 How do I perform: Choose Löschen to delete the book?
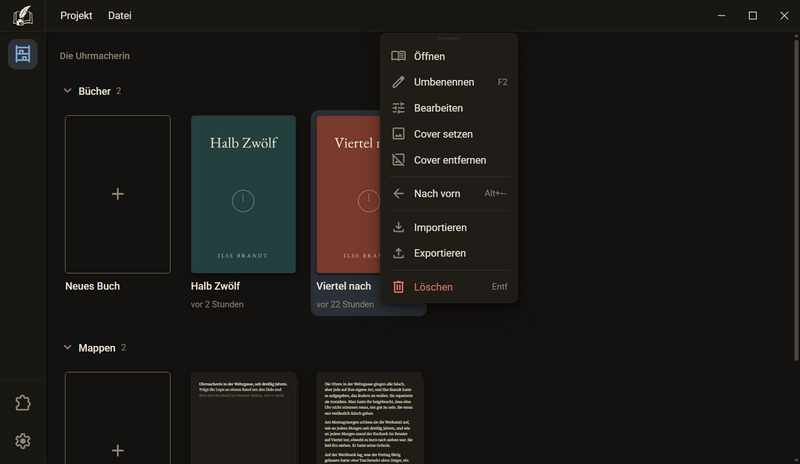pos(449,287)
